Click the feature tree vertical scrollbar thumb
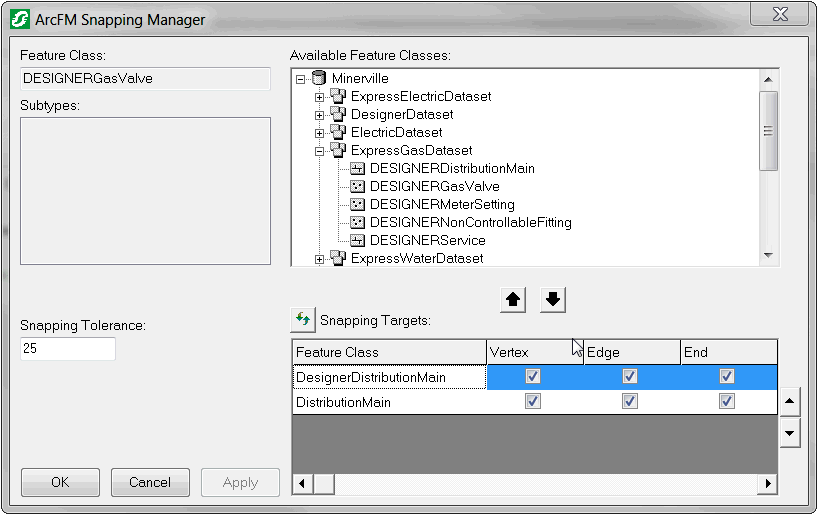Viewport: 818px width, 515px height. pos(768,131)
